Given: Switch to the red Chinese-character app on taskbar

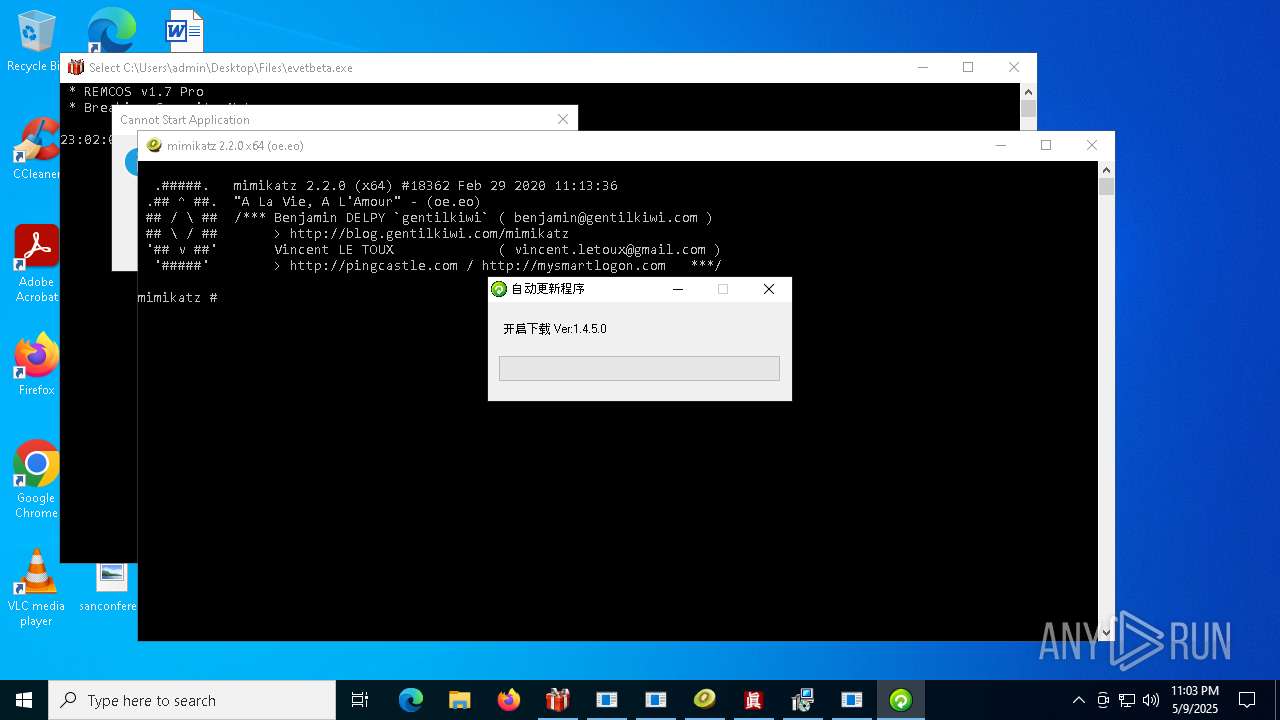Looking at the screenshot, I should click(753, 700).
